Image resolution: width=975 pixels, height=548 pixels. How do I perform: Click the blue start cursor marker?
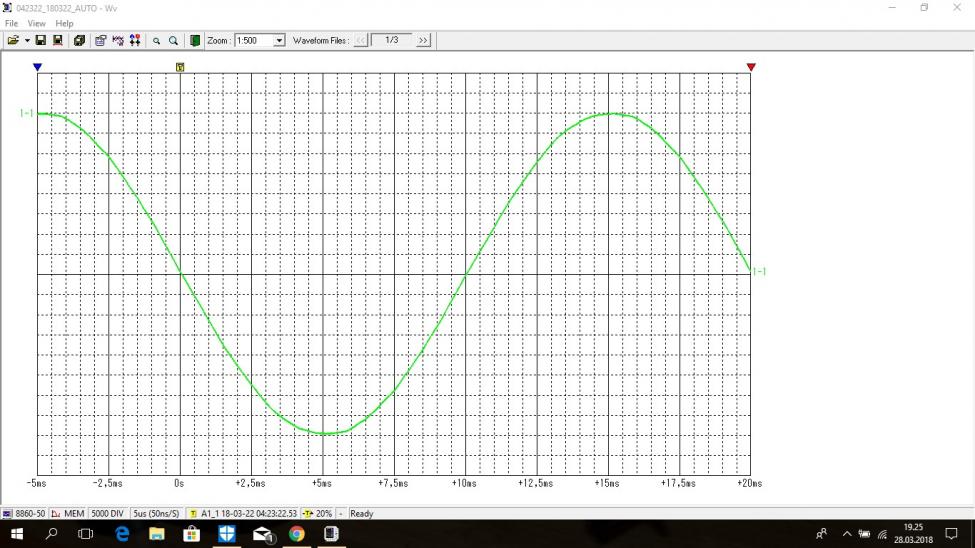tap(37, 67)
